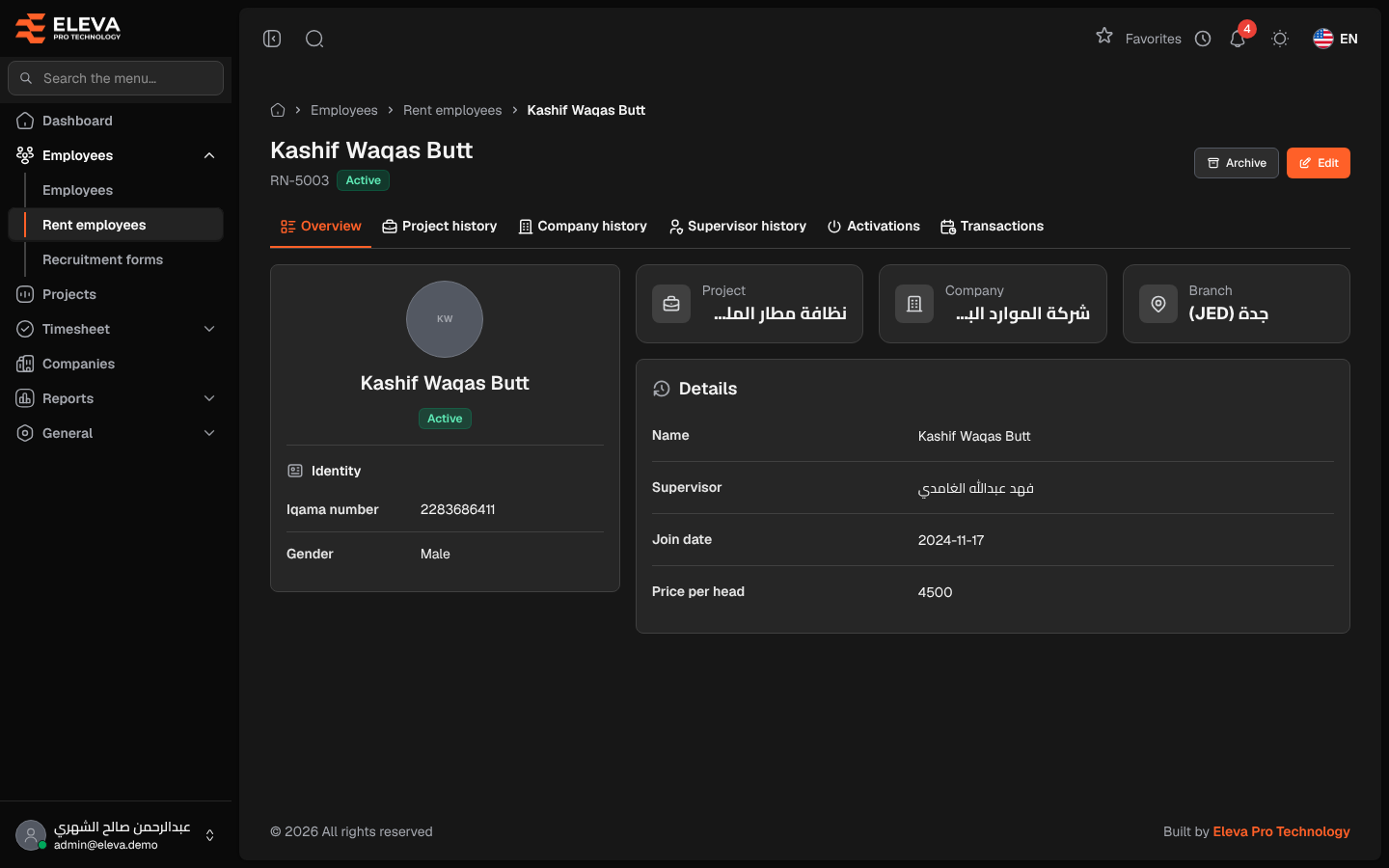Open notifications bell icon
1389x868 pixels.
point(1238,39)
